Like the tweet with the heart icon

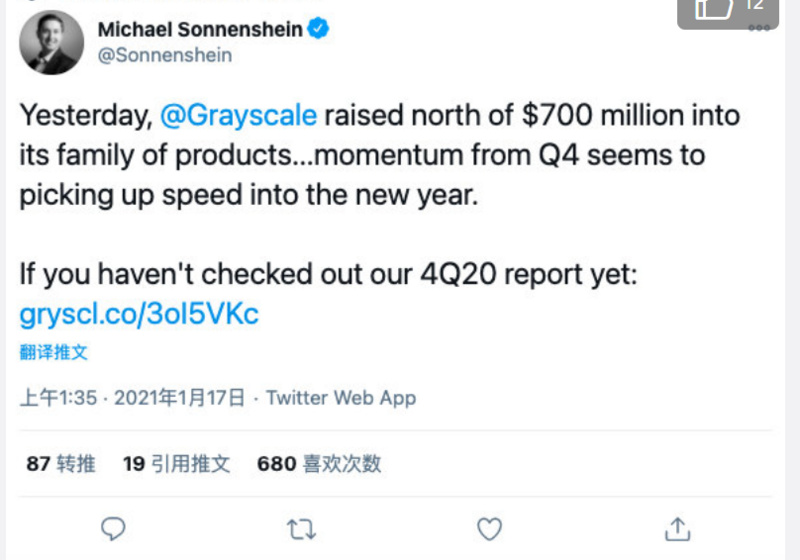click(489, 529)
